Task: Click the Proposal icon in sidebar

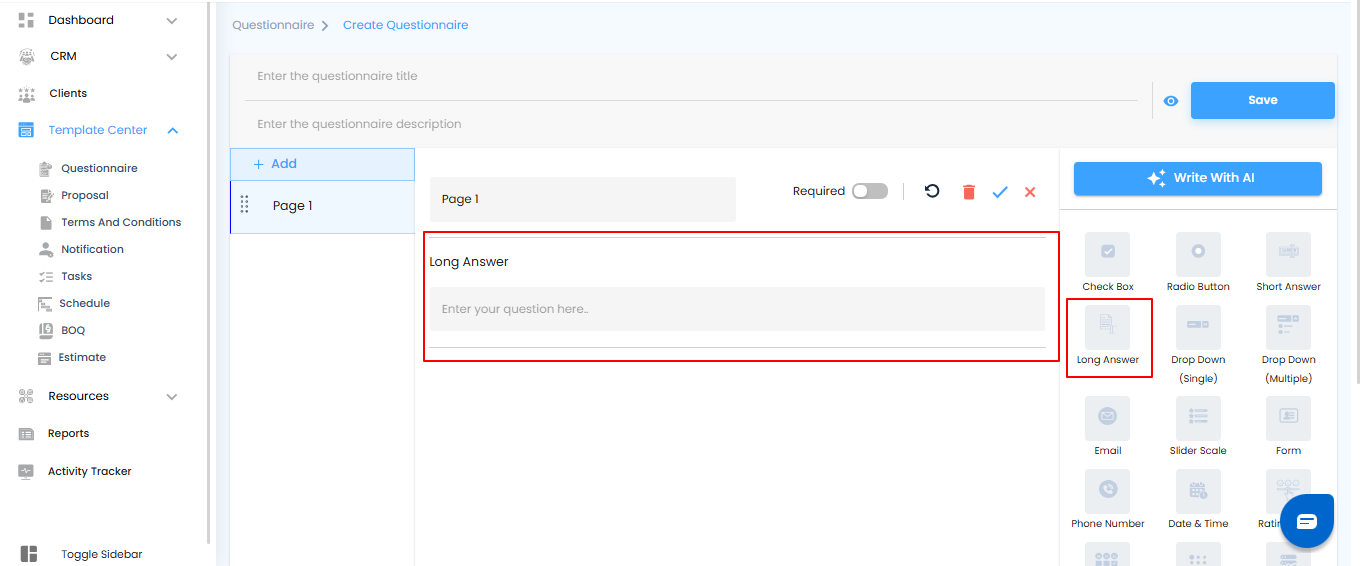Action: point(45,196)
